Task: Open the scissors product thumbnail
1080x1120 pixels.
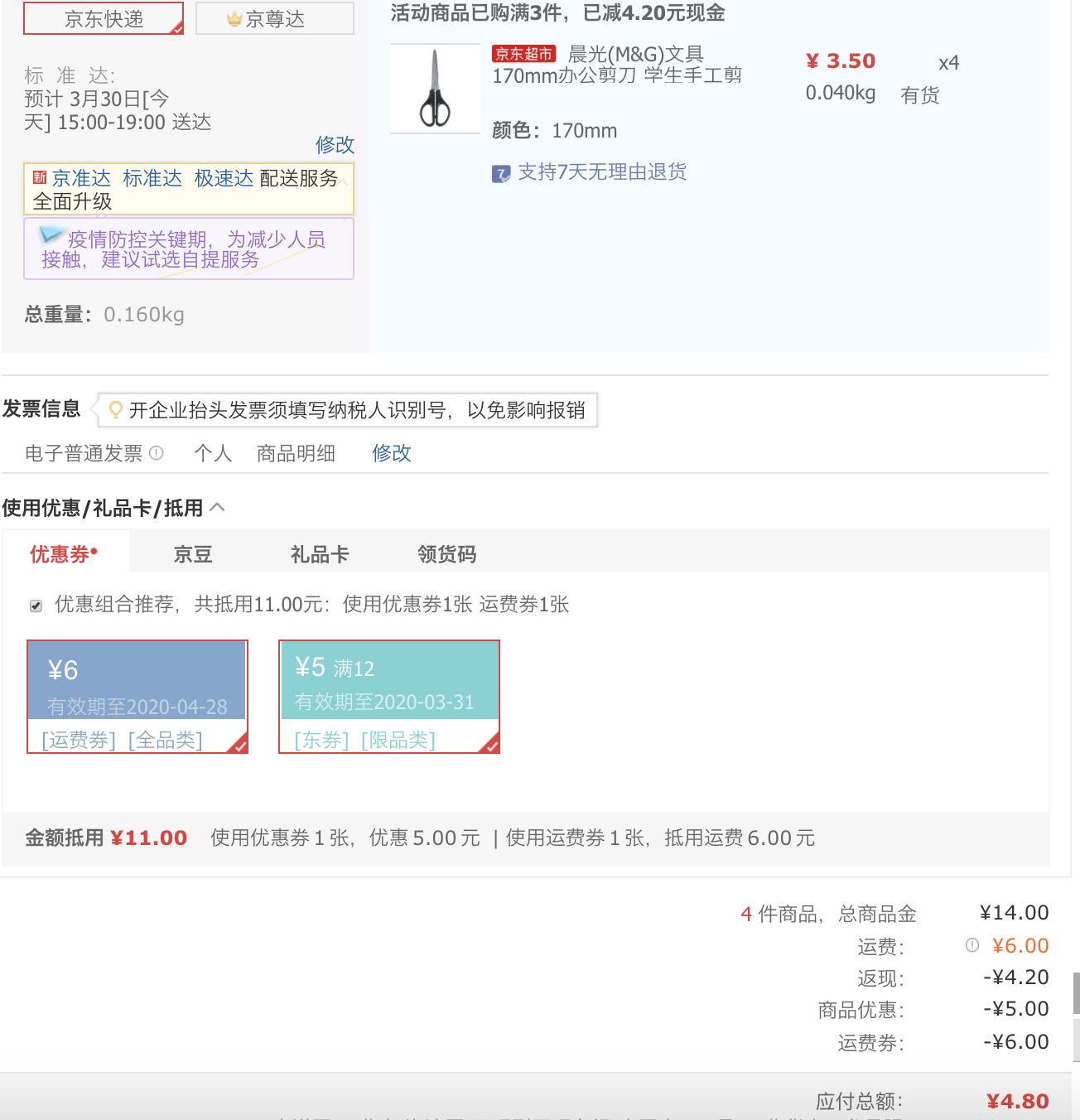Action: (436, 88)
